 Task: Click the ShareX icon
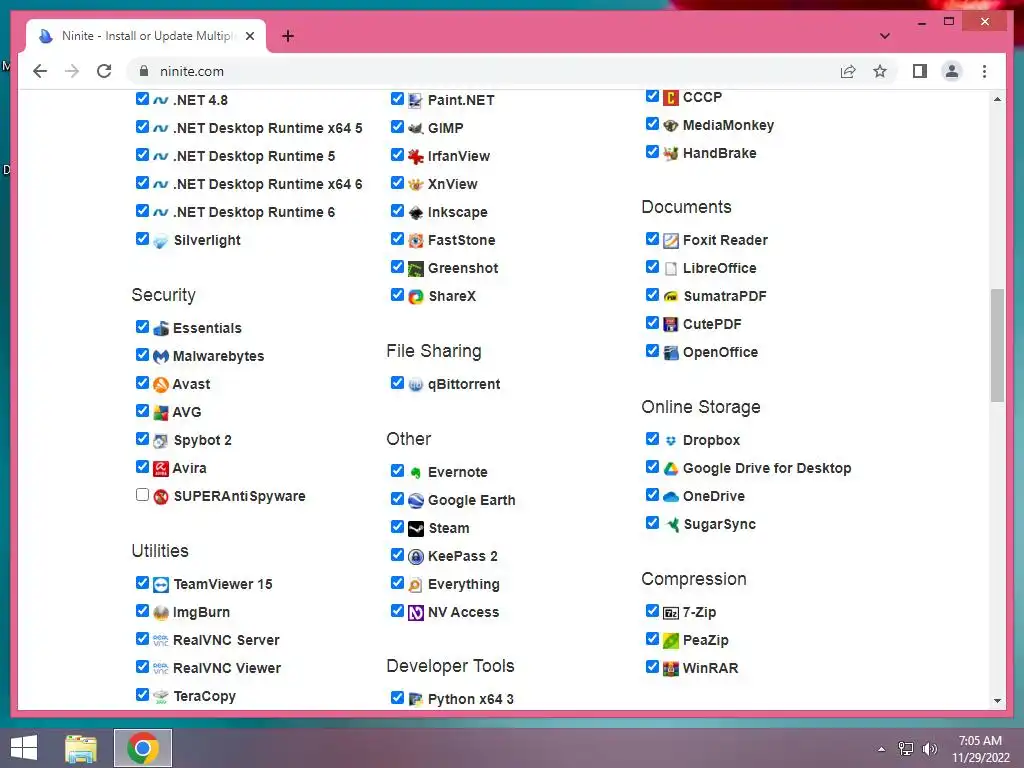415,296
